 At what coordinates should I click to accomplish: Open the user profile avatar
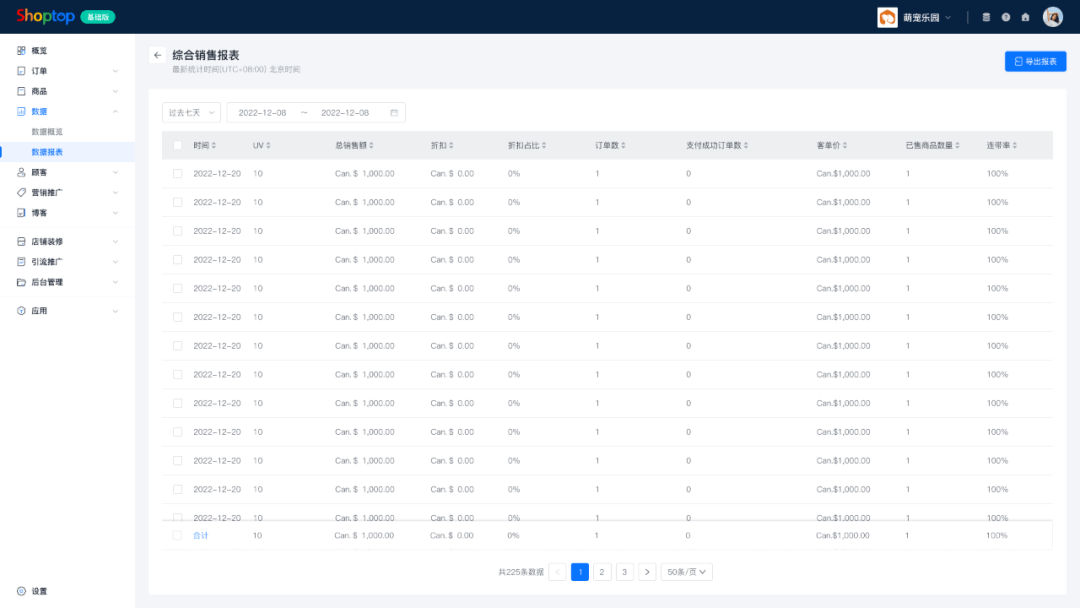pos(1052,17)
